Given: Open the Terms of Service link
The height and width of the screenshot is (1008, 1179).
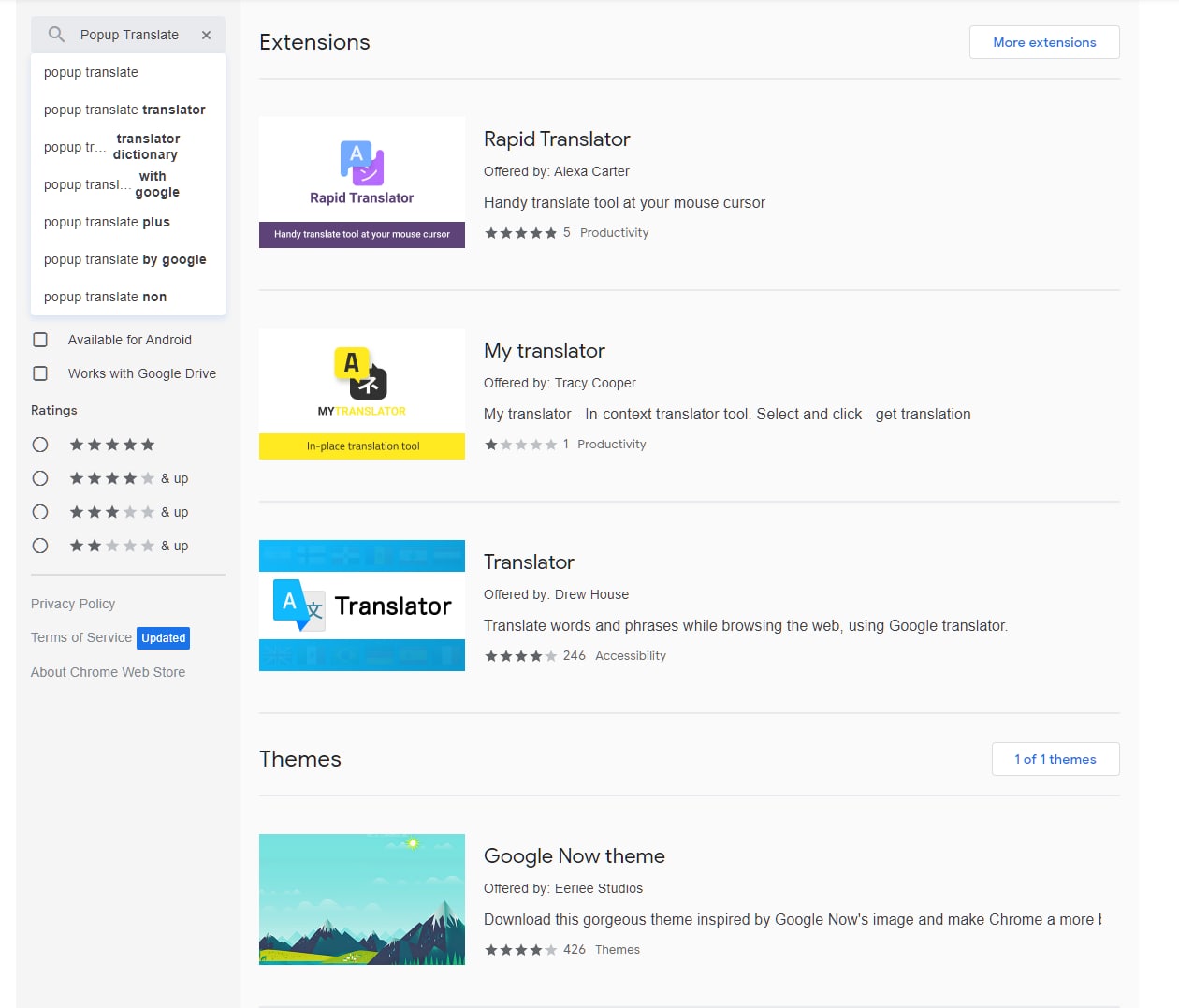Looking at the screenshot, I should [x=81, y=637].
